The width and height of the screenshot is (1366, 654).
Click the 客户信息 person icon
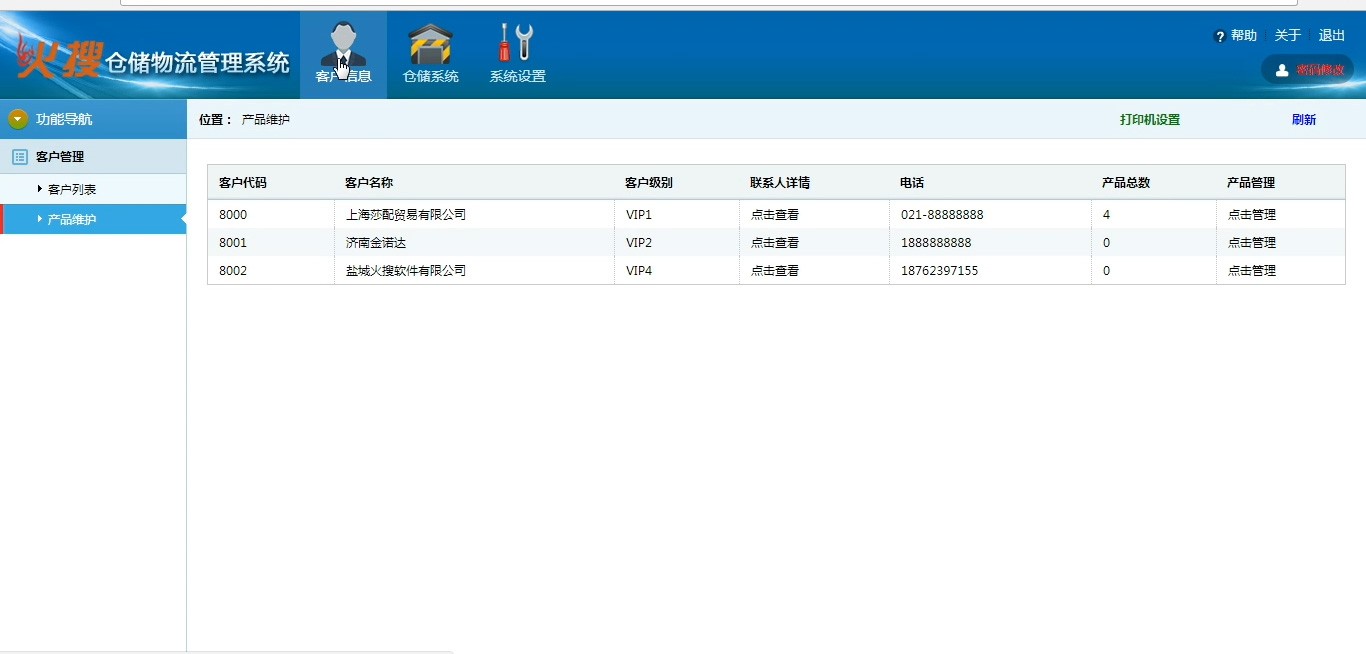343,45
